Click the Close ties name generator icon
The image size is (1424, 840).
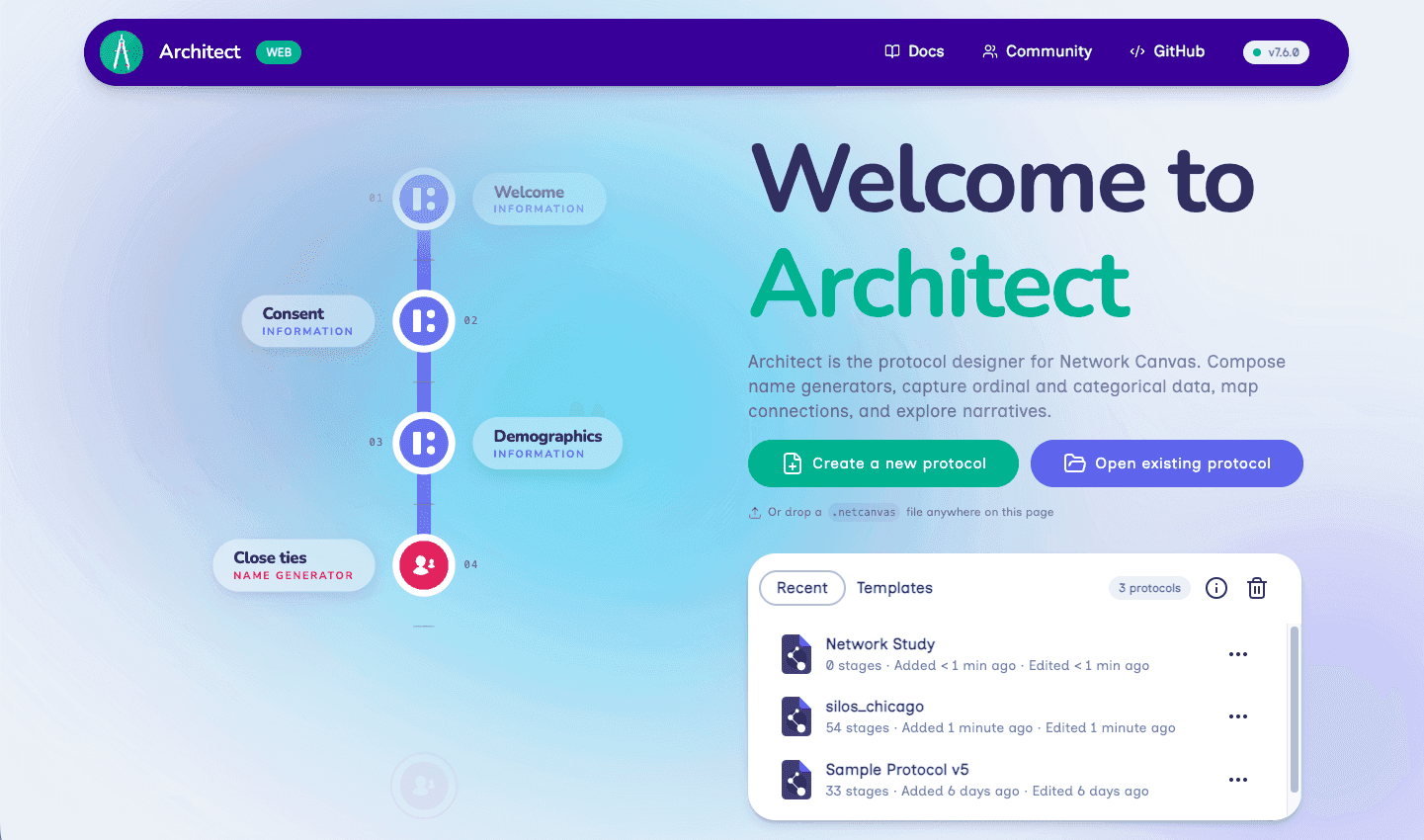[x=424, y=565]
